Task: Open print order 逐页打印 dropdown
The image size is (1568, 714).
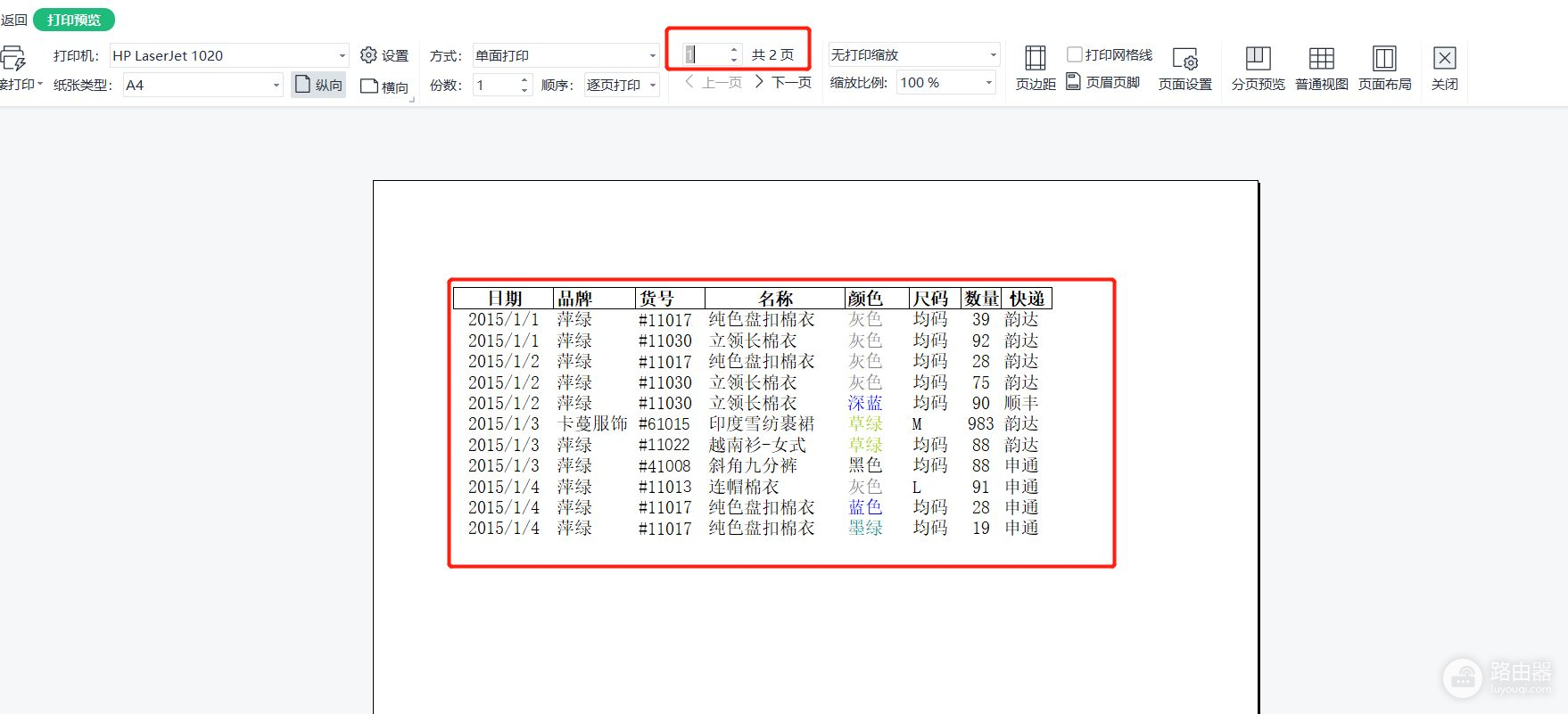Action: point(653,85)
